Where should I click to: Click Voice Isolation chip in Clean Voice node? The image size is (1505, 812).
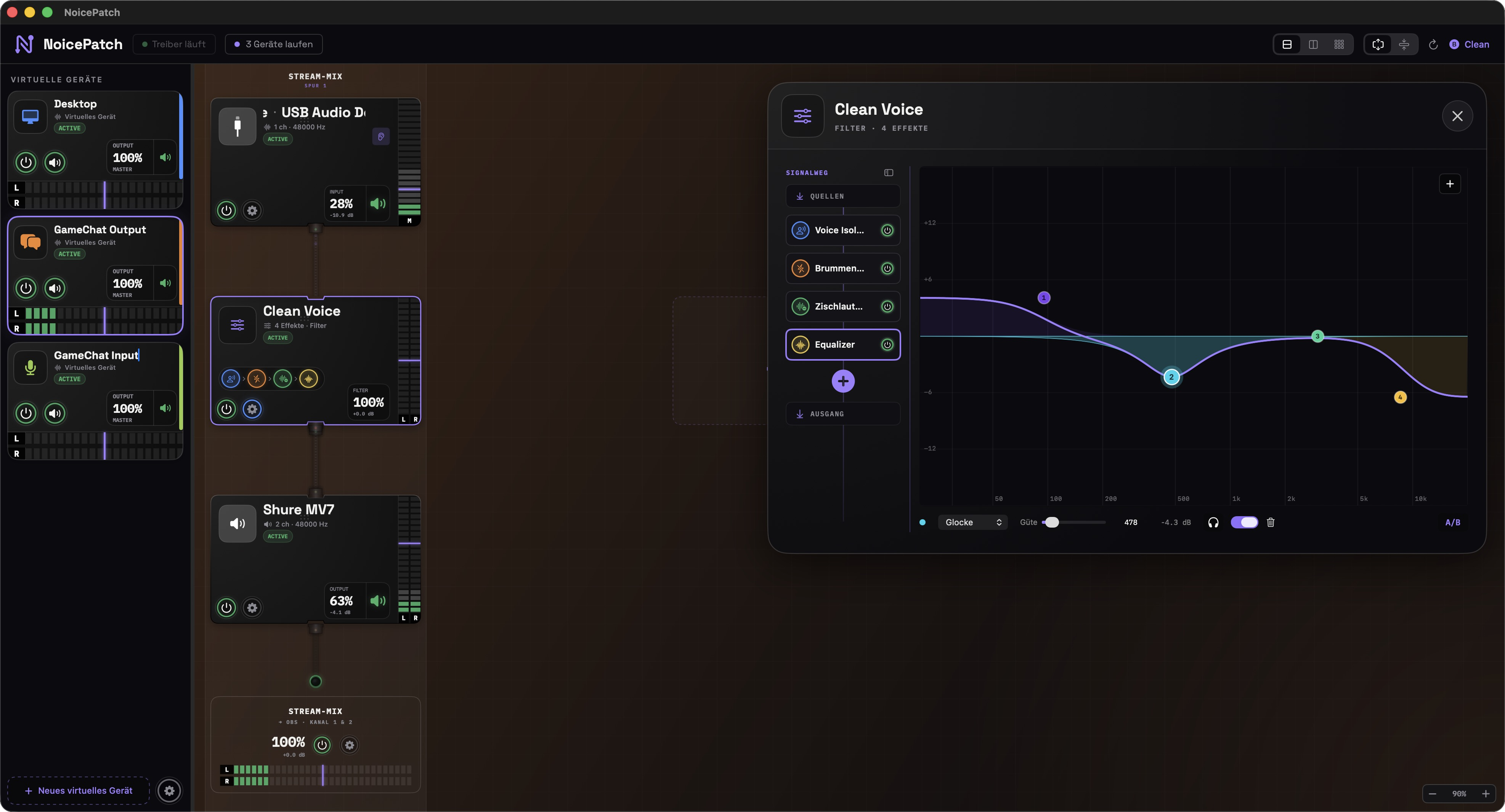[231, 379]
